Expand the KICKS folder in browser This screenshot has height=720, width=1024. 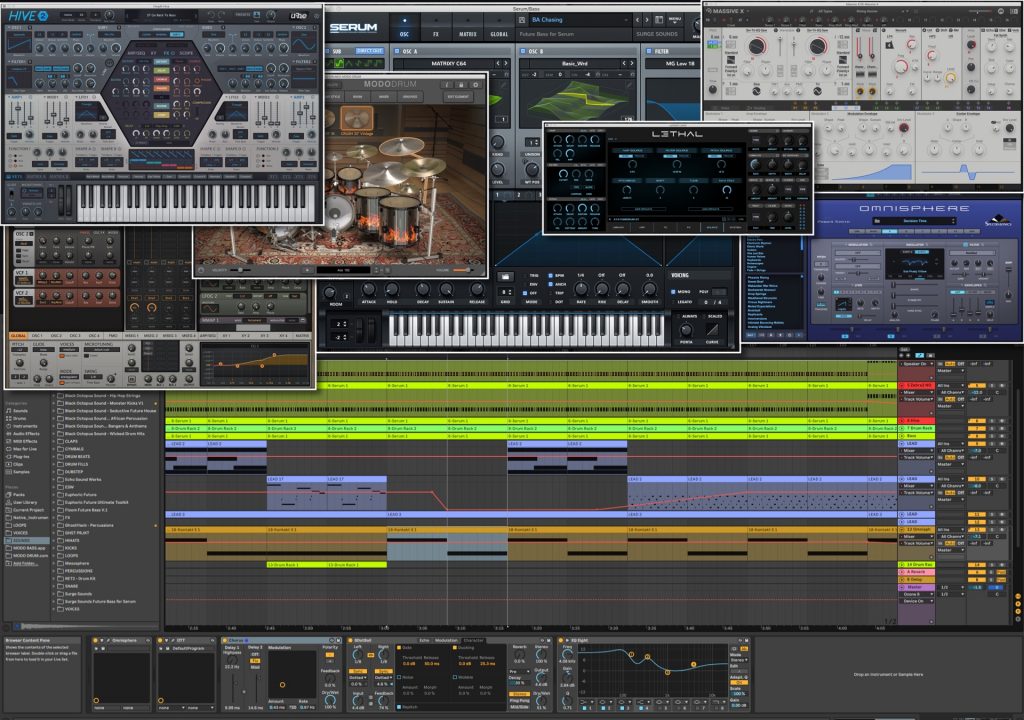54,548
